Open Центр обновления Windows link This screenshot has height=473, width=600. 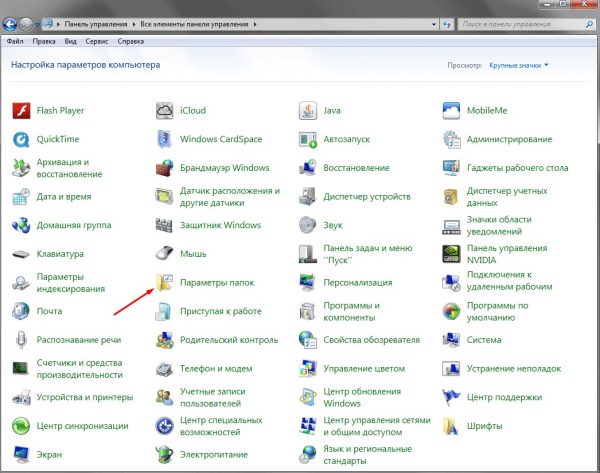pos(362,397)
